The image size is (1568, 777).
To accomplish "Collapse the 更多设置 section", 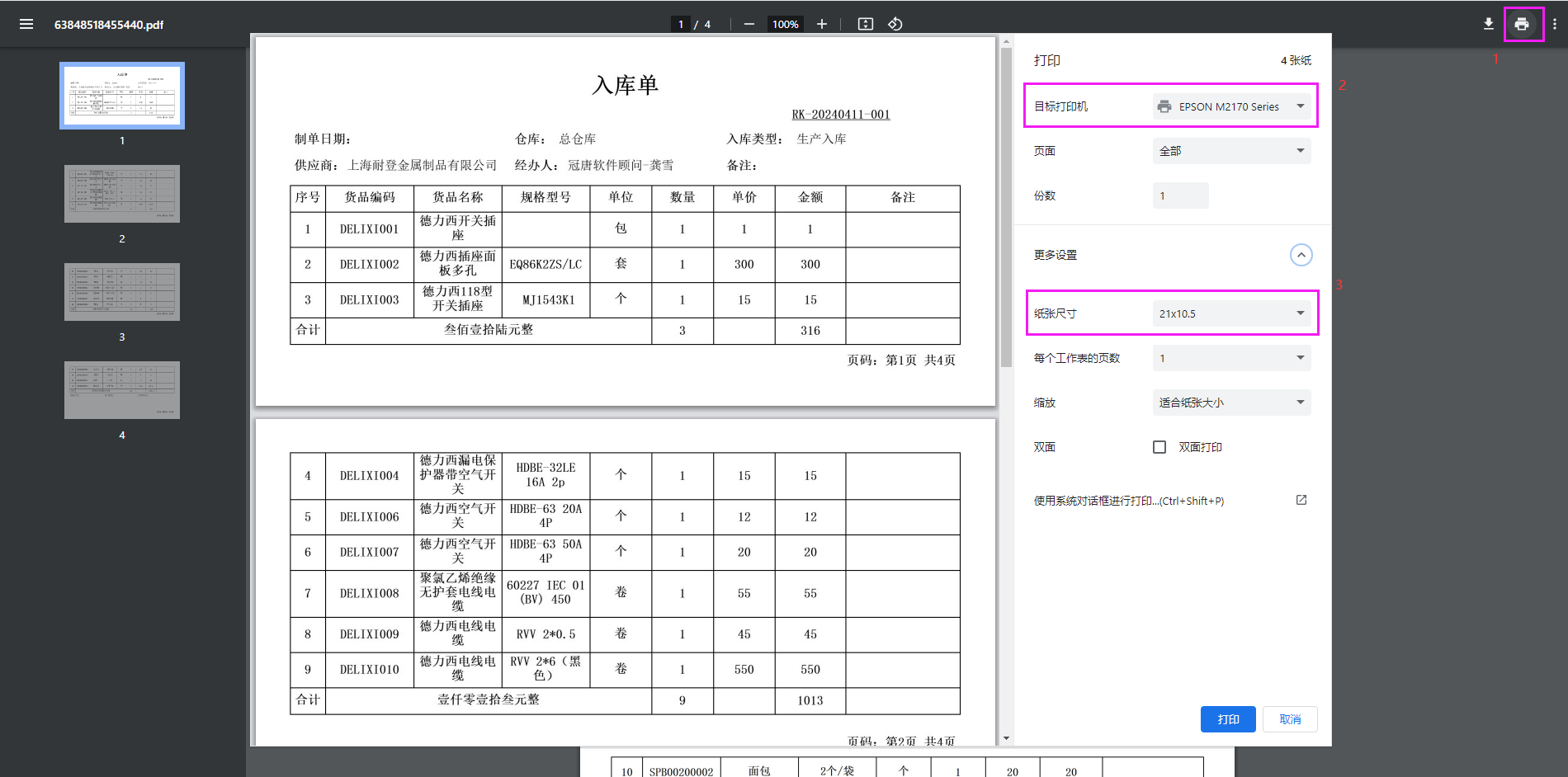I will tap(1301, 255).
